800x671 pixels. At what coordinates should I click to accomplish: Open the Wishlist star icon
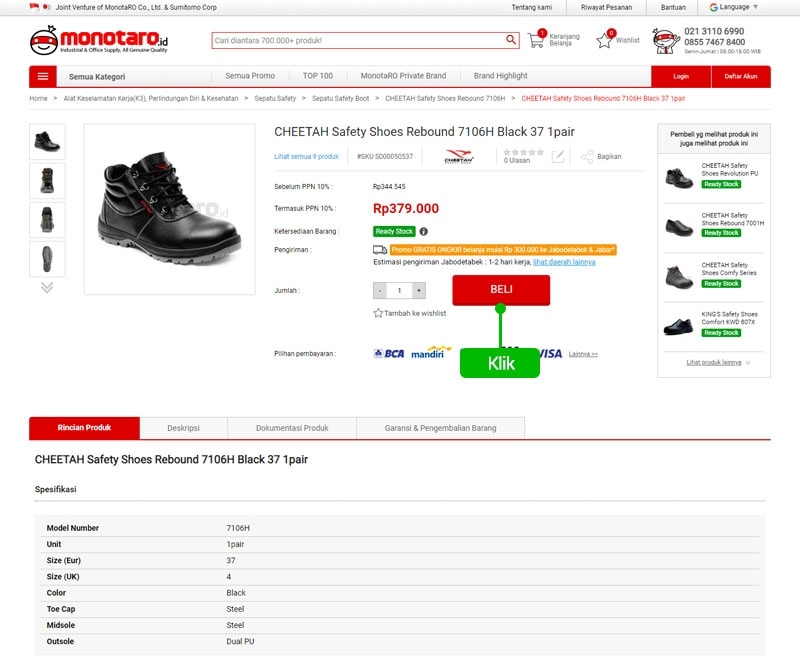[604, 41]
